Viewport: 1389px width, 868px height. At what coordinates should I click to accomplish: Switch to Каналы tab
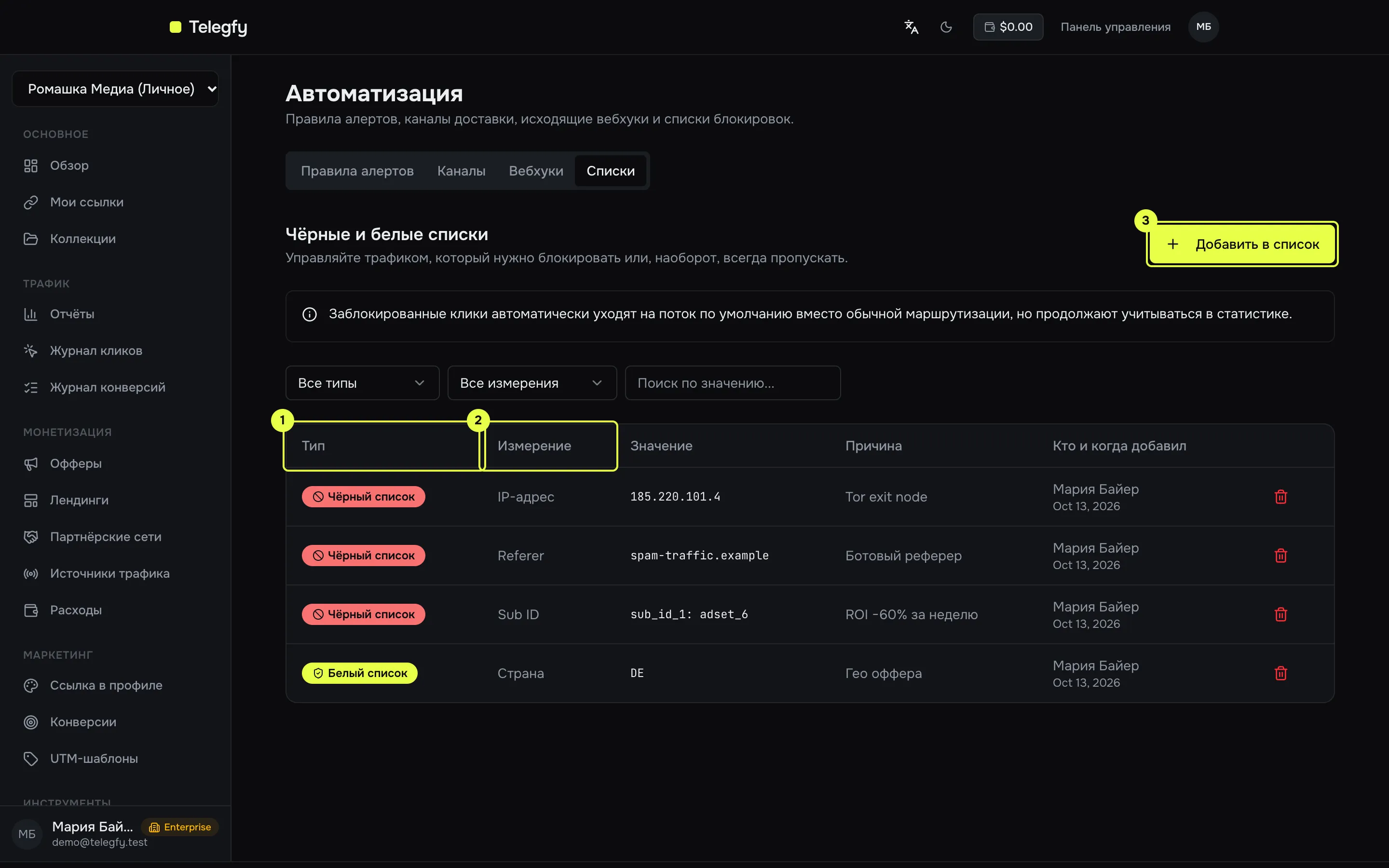(461, 171)
